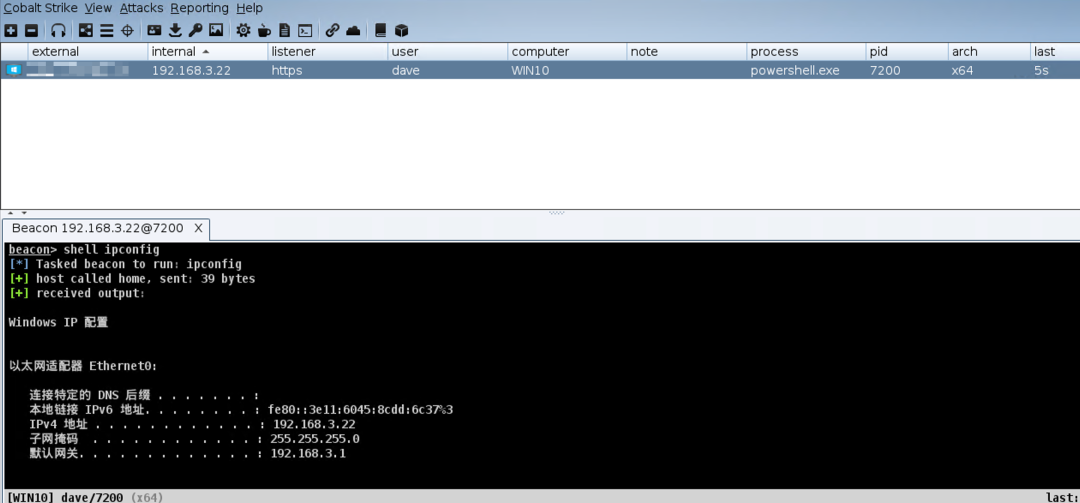
Task: Open Credentials card icon in toolbar
Action: (x=154, y=30)
